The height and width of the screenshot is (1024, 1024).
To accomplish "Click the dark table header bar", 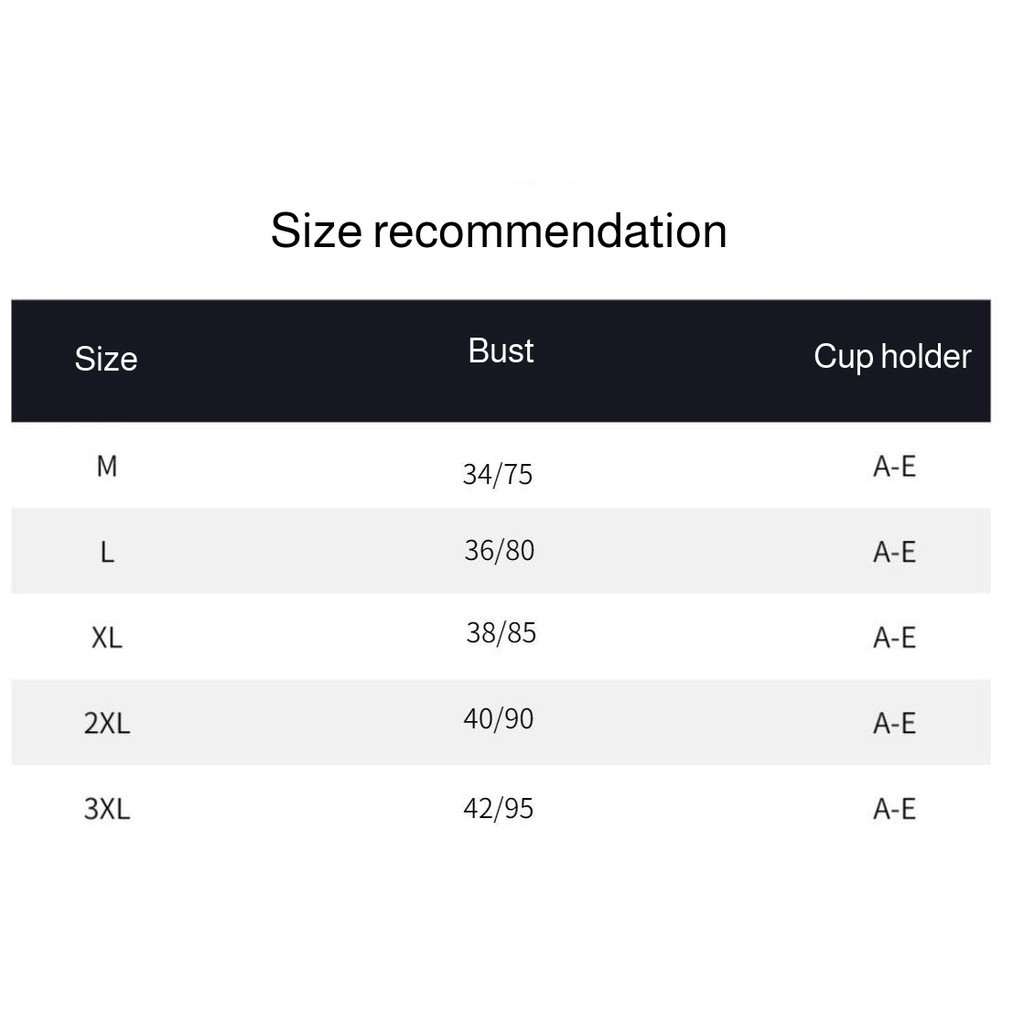I will click(501, 361).
